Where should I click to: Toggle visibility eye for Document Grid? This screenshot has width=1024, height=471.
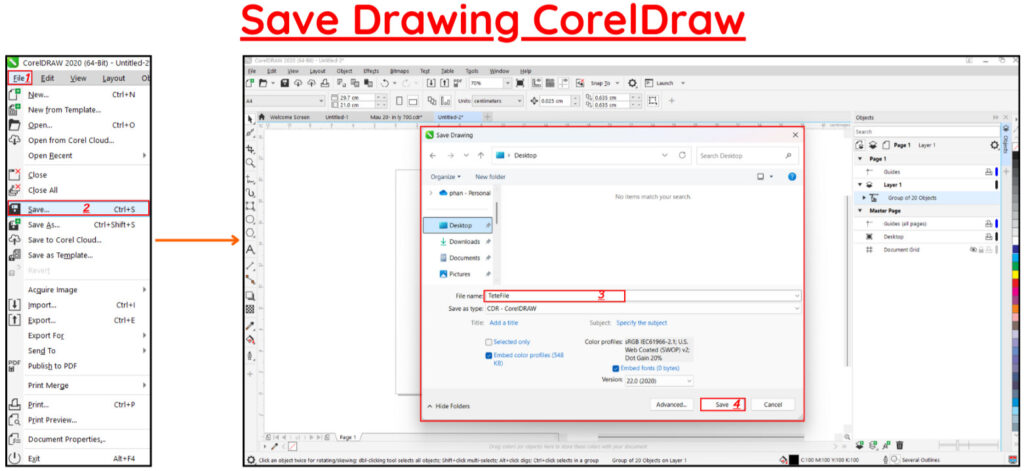coord(974,250)
